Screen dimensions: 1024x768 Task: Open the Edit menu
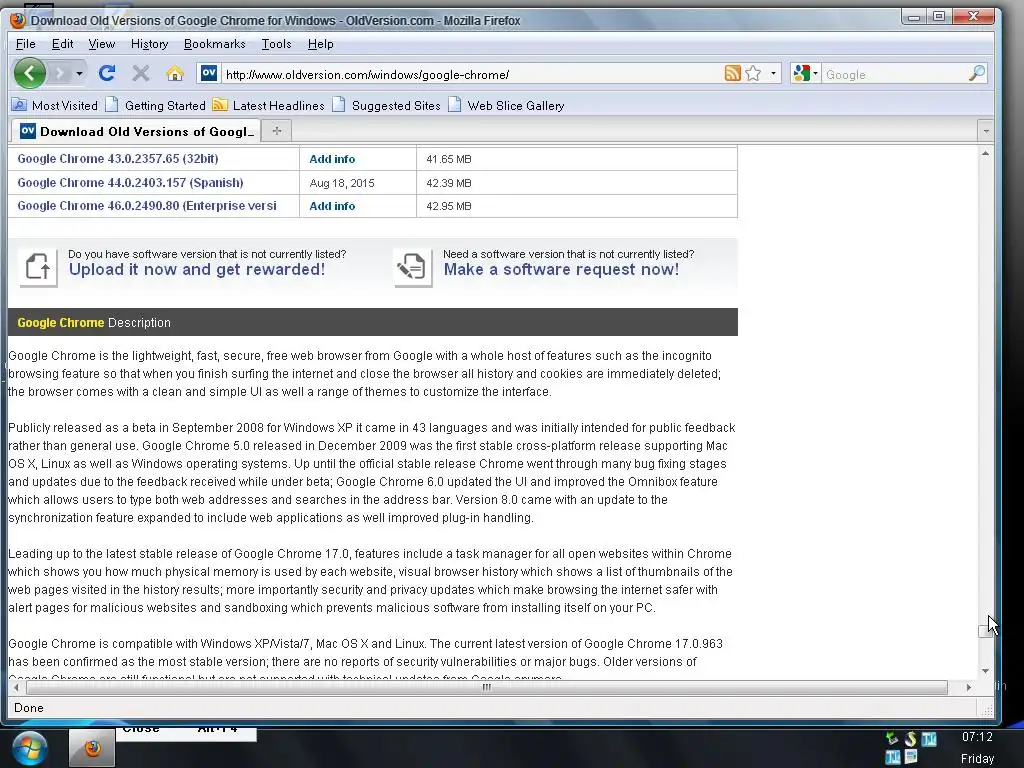pyautogui.click(x=62, y=44)
